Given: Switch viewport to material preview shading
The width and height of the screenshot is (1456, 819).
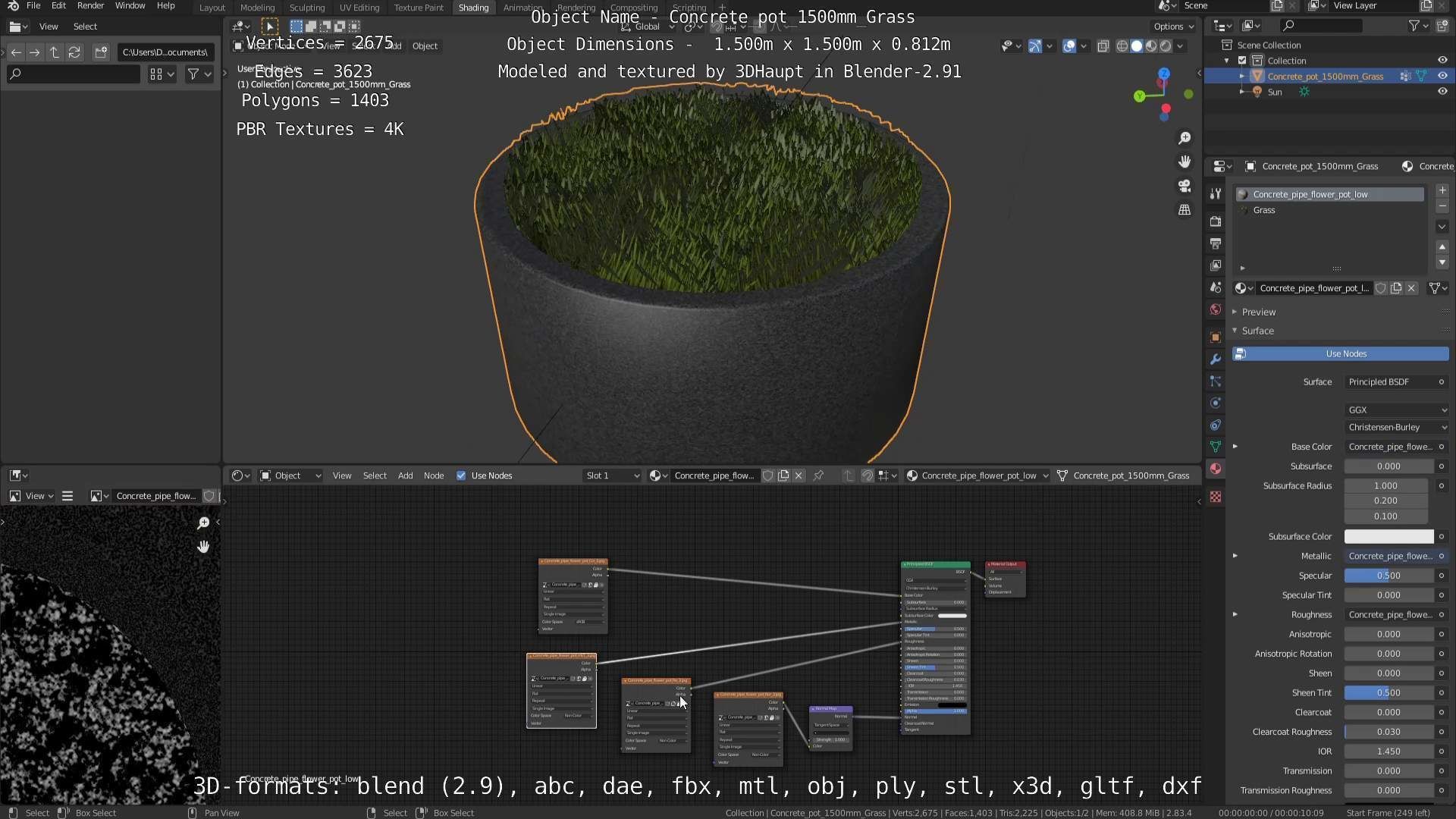Looking at the screenshot, I should (x=1151, y=46).
